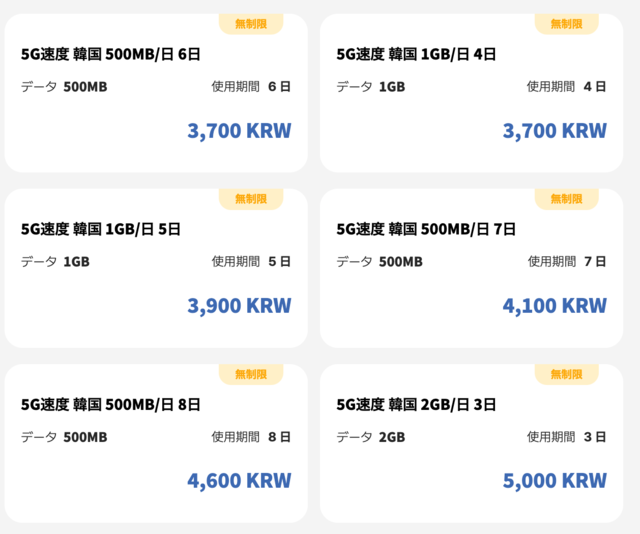This screenshot has width=640, height=534.
Task: Click the 無制限 badge on the 500MB/日 8日 card
Action: click(x=251, y=374)
